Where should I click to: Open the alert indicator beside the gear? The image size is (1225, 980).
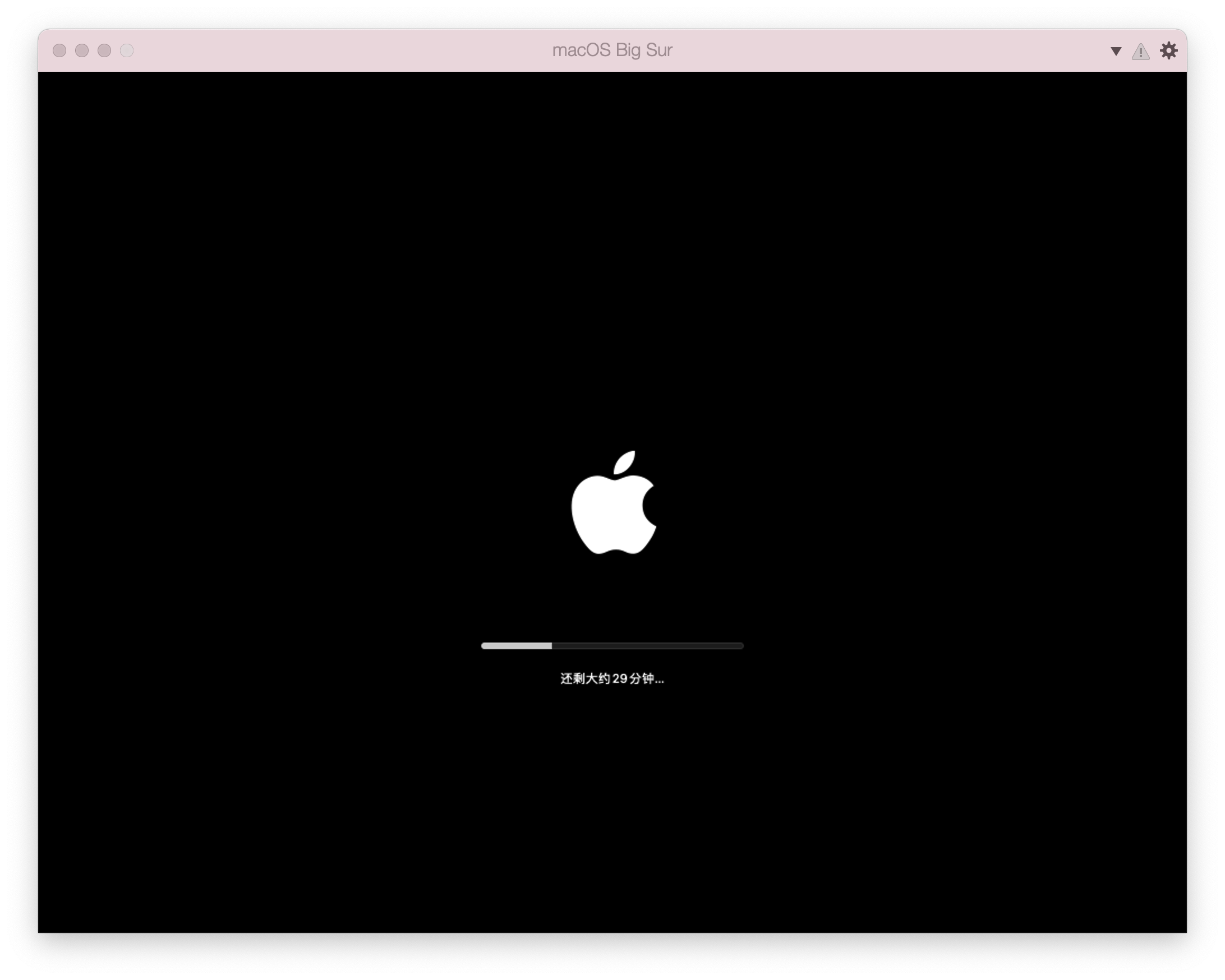tap(1141, 50)
